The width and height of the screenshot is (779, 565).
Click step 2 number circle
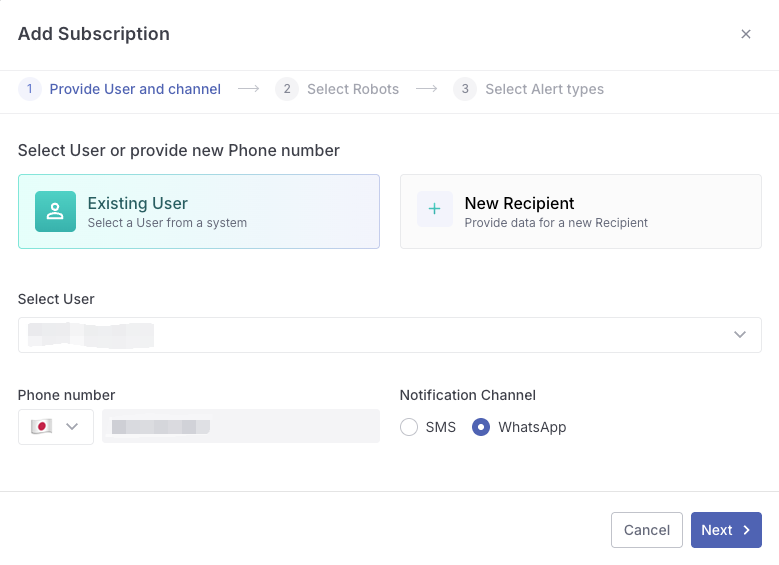click(x=287, y=89)
